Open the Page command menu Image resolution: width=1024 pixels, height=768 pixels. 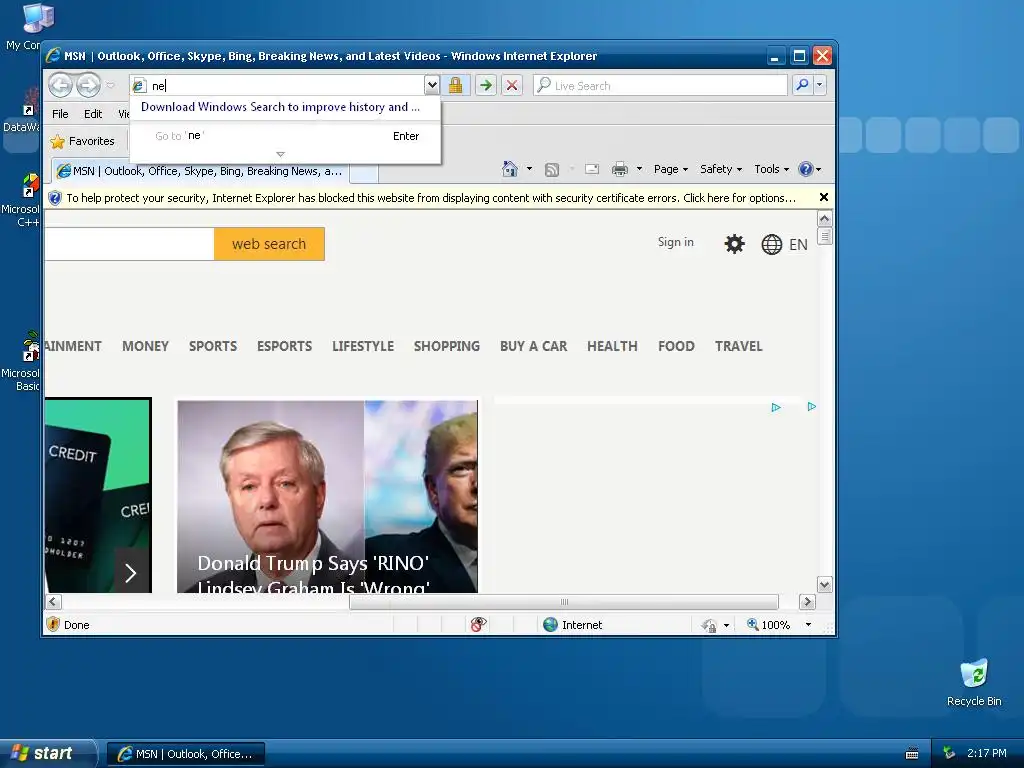671,169
